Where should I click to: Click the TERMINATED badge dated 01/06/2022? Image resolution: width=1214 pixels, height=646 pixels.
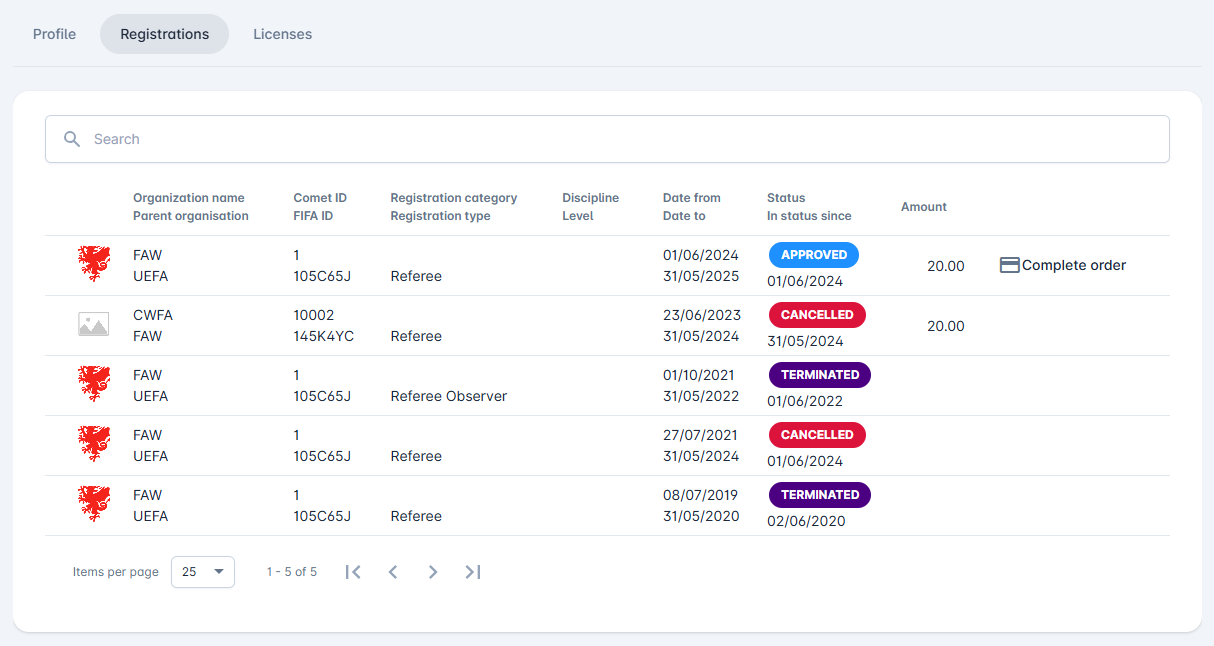click(819, 375)
